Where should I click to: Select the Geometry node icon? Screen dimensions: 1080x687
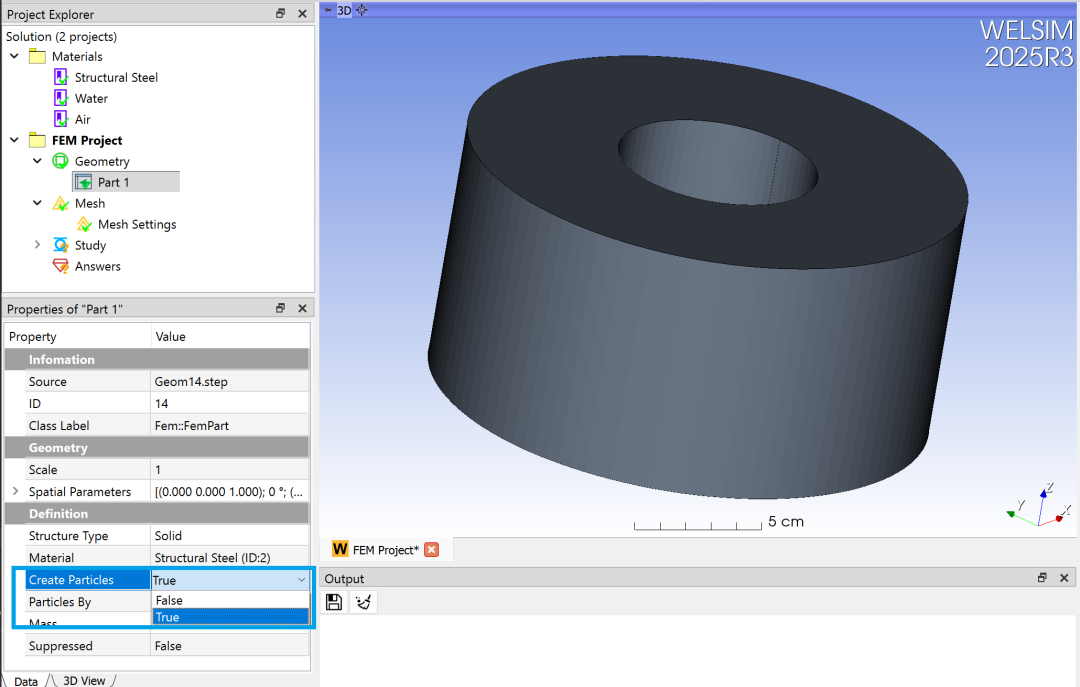tap(61, 161)
